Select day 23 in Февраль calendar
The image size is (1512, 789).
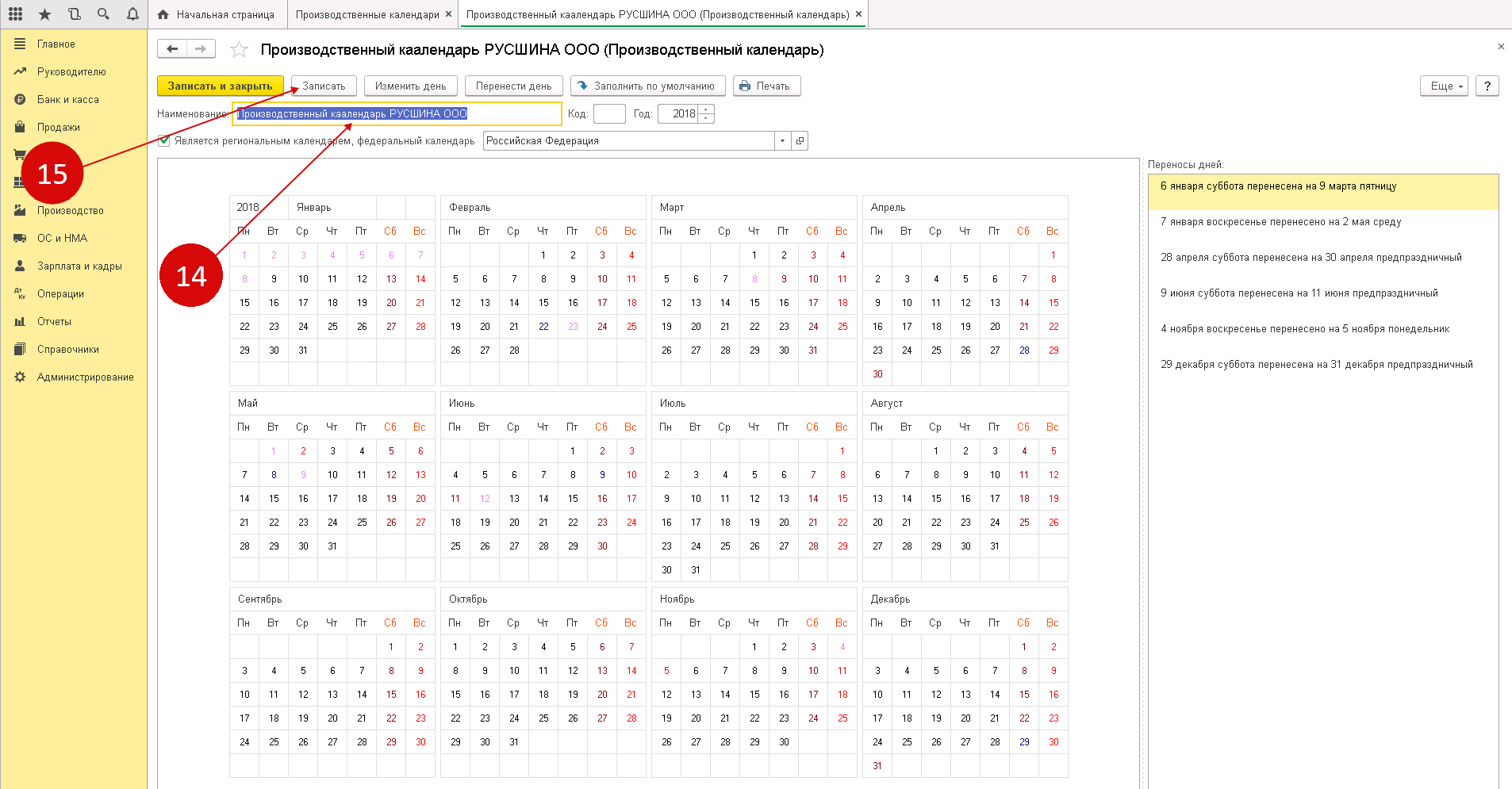pos(573,327)
